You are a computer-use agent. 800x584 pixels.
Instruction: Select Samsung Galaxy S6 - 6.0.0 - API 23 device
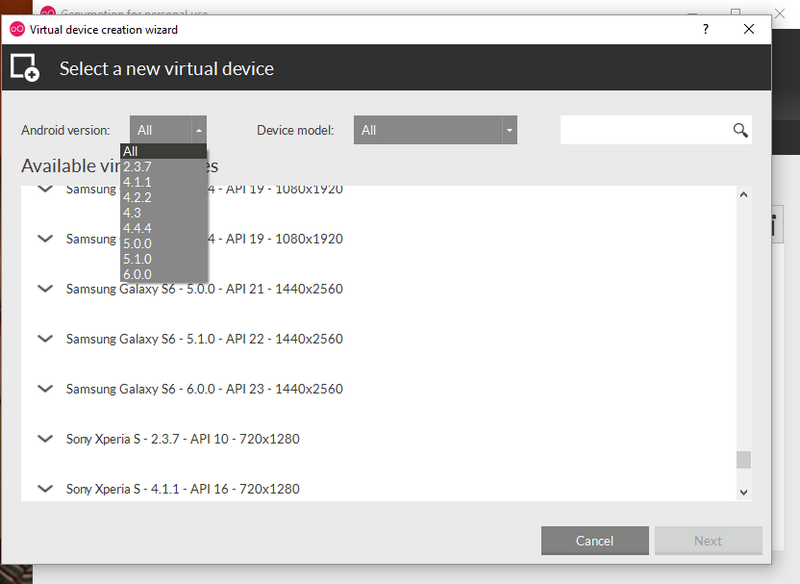(204, 389)
